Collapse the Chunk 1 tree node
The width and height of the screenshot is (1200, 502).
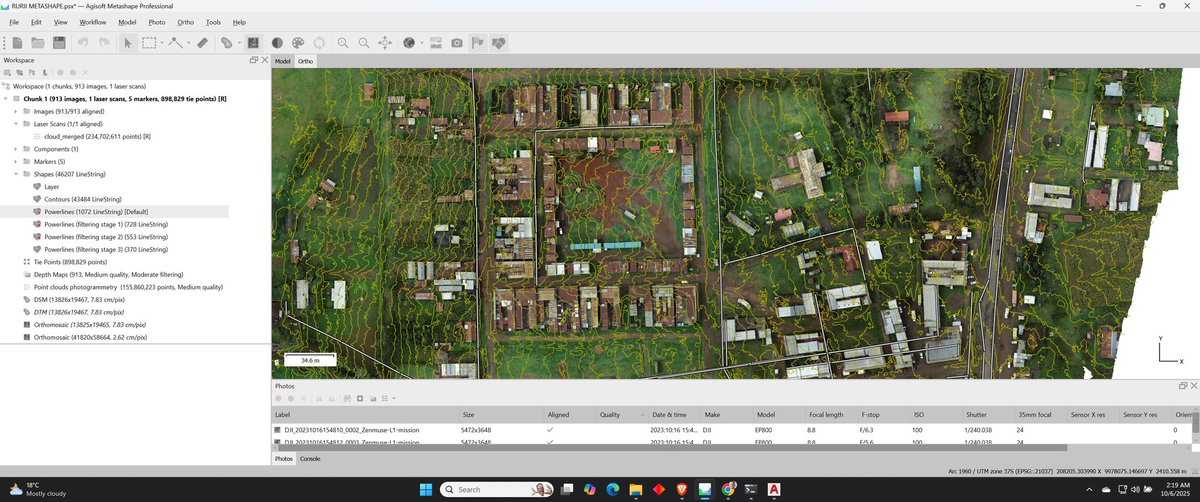[5, 99]
